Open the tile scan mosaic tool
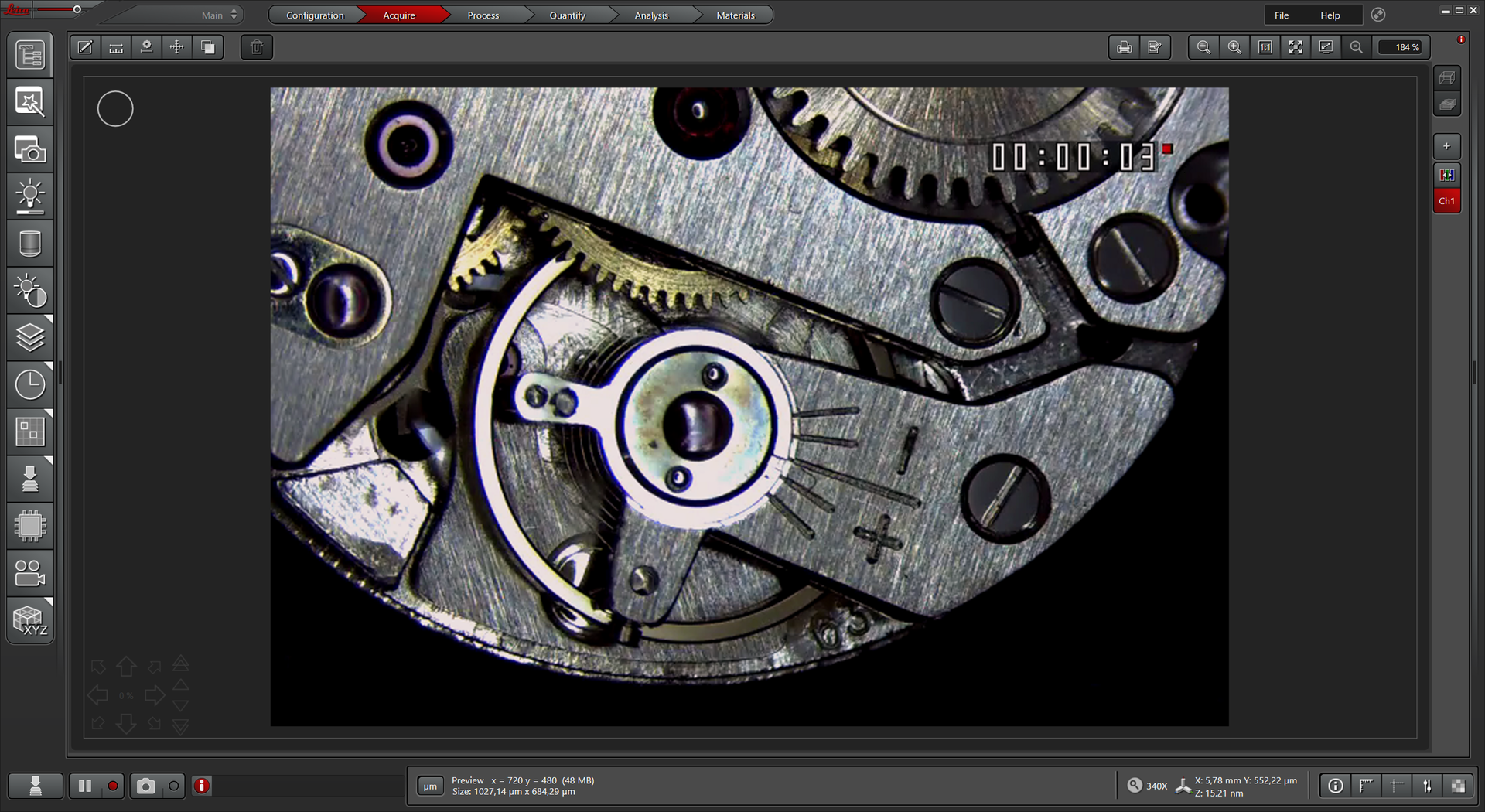This screenshot has height=812, width=1485. [29, 431]
